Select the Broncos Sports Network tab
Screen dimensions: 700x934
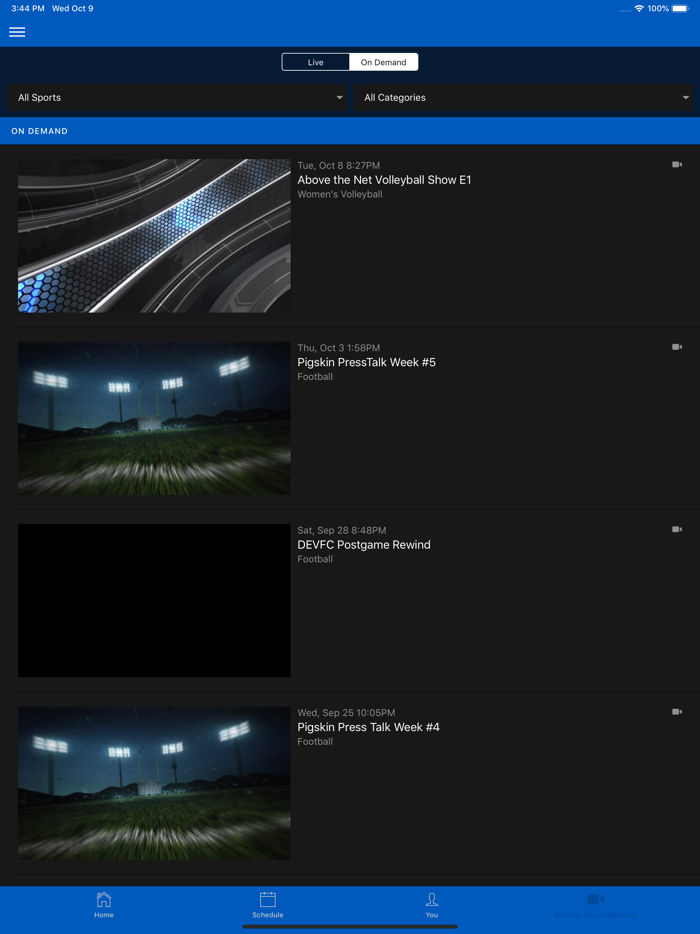[595, 905]
